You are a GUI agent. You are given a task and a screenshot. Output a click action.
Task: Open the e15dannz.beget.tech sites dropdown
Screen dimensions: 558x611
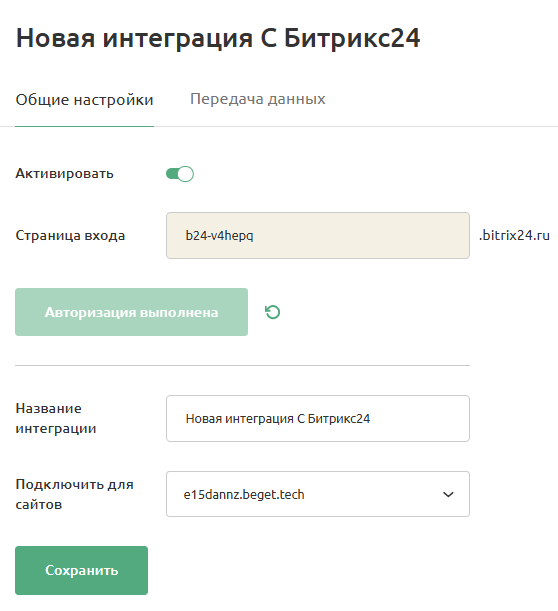318,494
